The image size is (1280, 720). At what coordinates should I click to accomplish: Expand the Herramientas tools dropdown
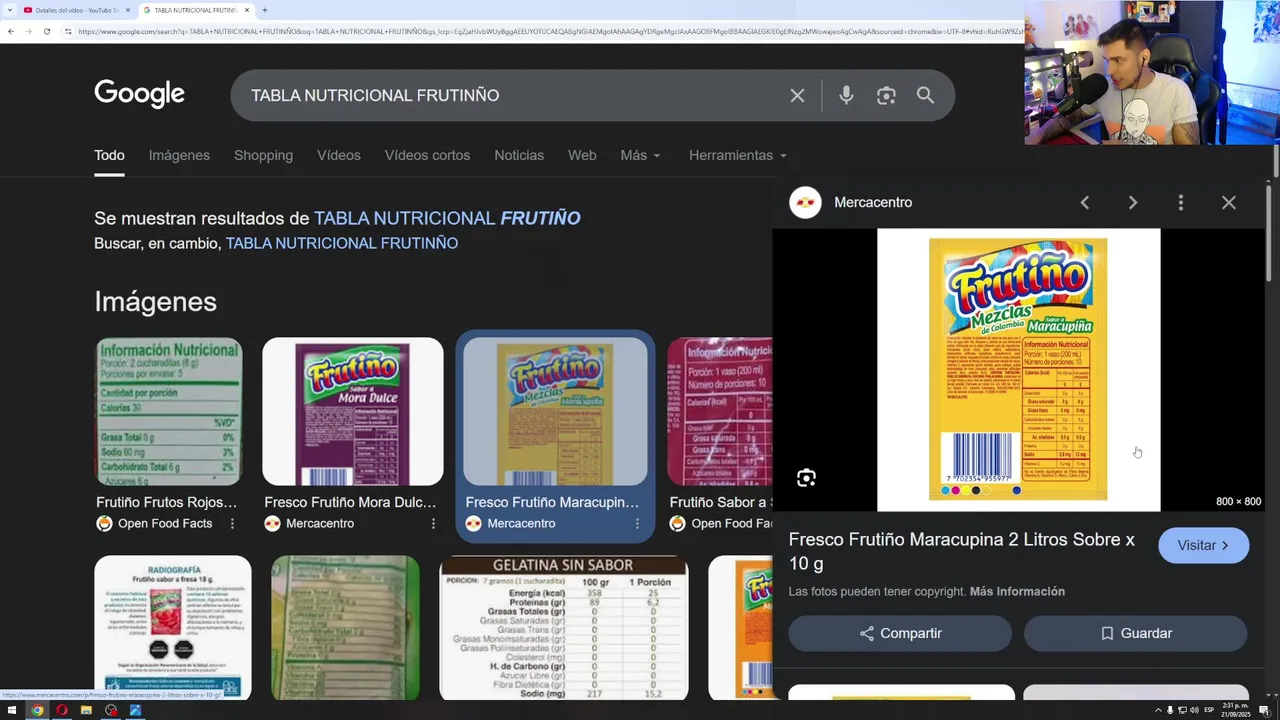click(738, 155)
